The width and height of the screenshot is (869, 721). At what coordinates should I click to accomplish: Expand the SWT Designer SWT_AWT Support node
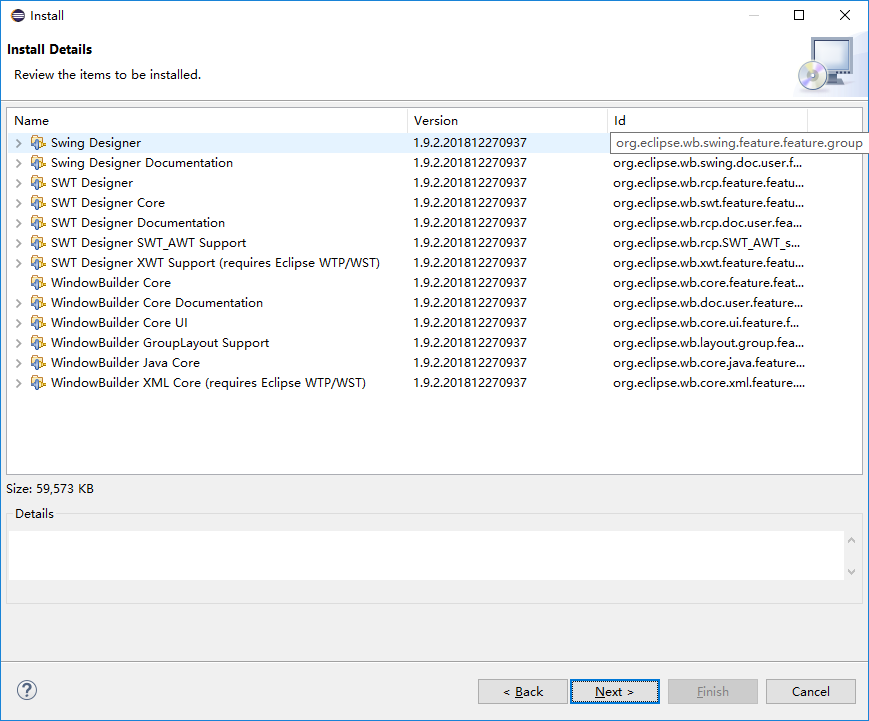18,243
